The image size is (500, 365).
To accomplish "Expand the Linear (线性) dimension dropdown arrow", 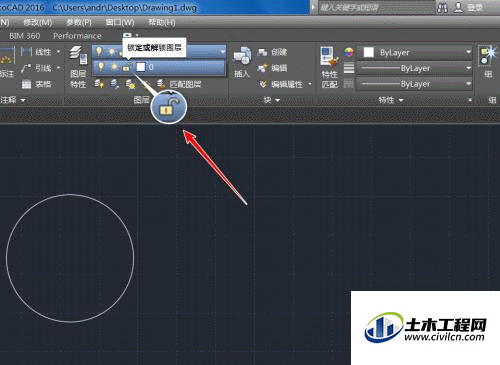I will click(59, 52).
